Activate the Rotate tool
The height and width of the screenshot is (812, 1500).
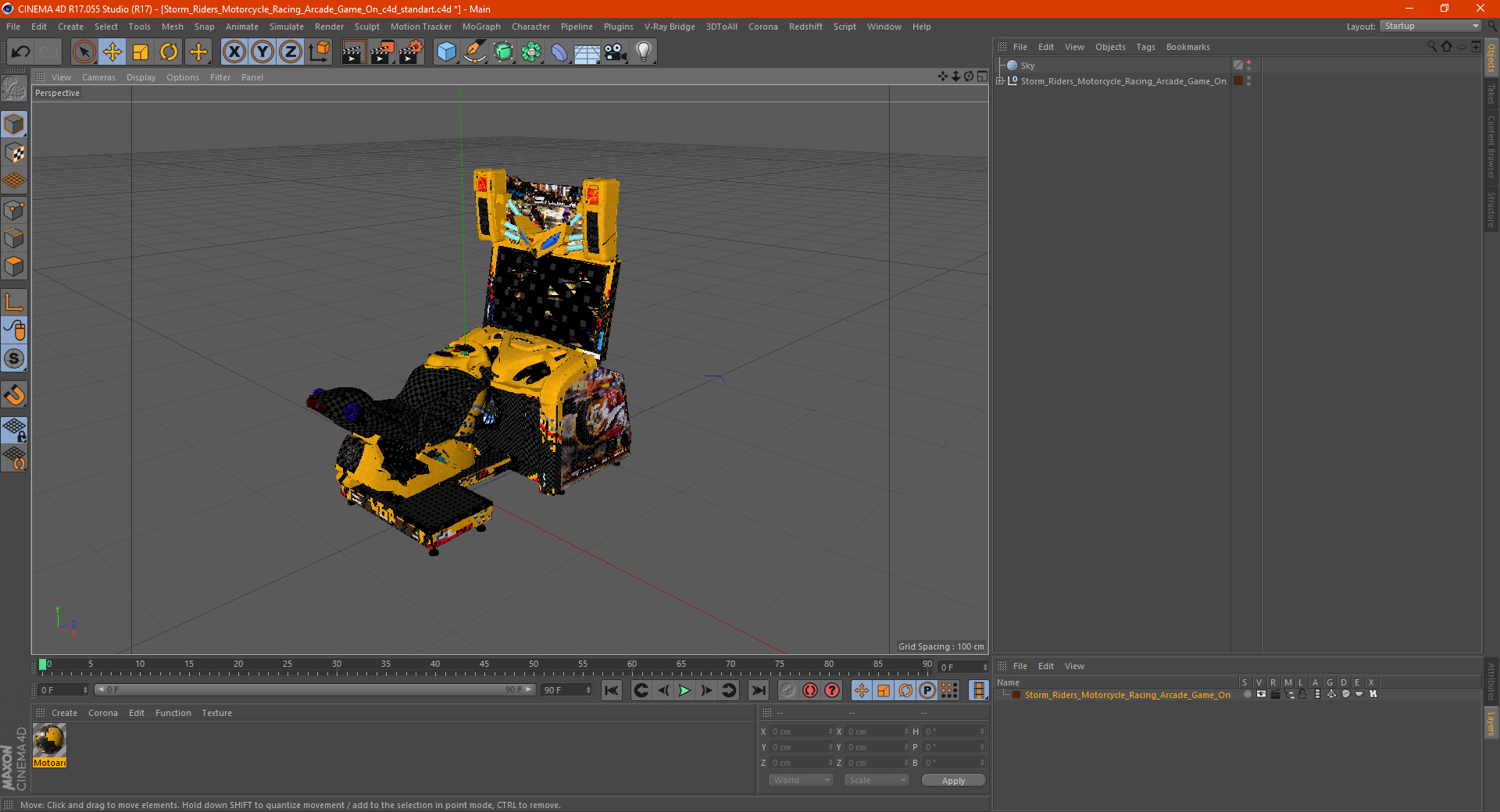pos(169,52)
